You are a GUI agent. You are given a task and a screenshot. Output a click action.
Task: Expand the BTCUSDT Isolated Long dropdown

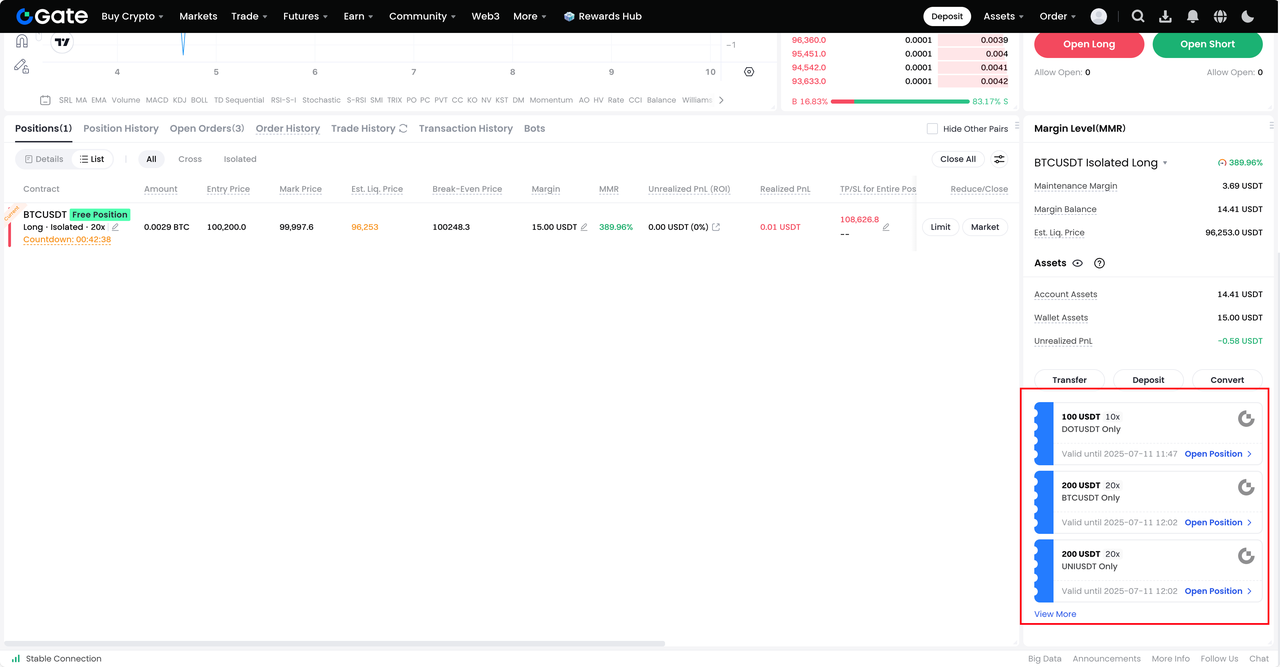point(1165,163)
